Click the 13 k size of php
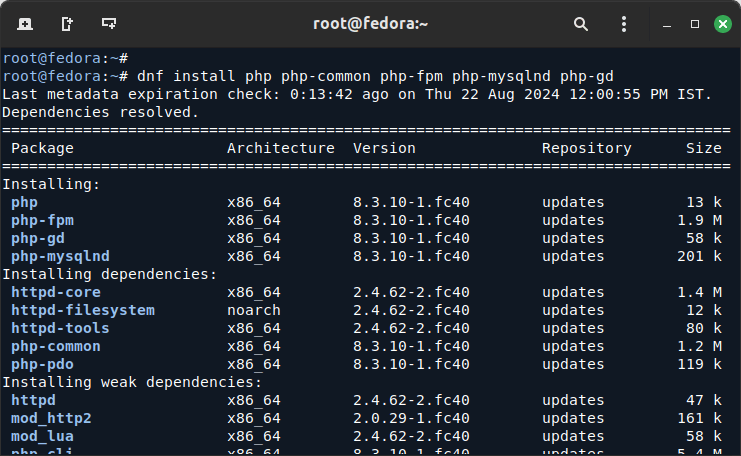The image size is (741, 456). [x=704, y=202]
